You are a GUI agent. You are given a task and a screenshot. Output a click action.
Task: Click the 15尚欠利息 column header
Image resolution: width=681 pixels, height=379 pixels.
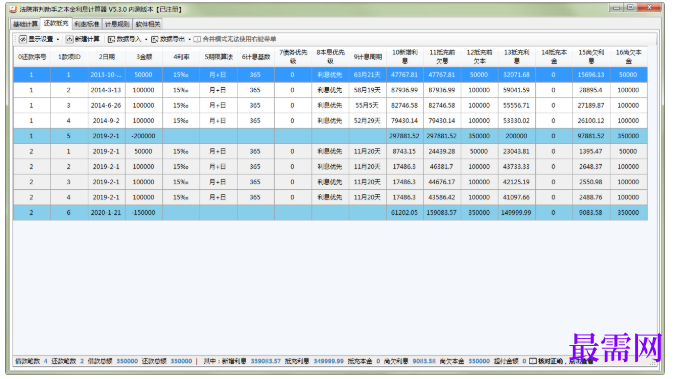(591, 57)
